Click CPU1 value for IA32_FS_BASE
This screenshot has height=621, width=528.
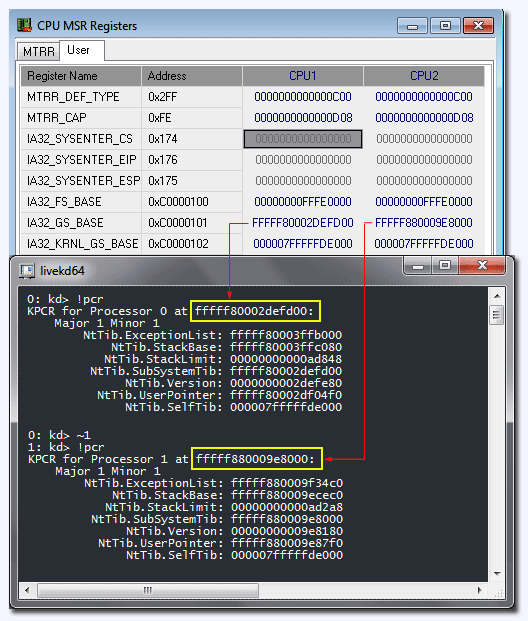pos(303,202)
